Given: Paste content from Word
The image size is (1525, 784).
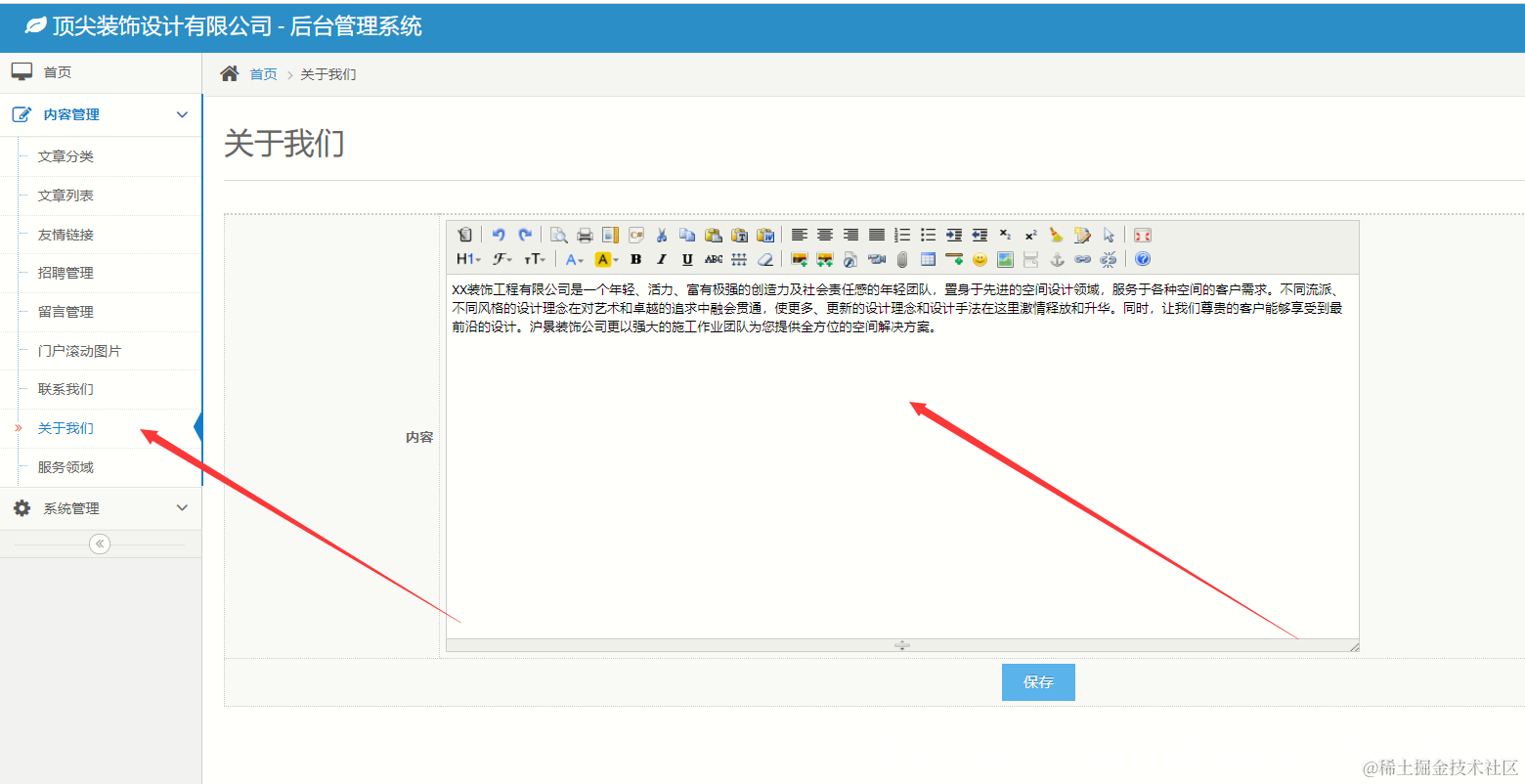Looking at the screenshot, I should coord(765,235).
